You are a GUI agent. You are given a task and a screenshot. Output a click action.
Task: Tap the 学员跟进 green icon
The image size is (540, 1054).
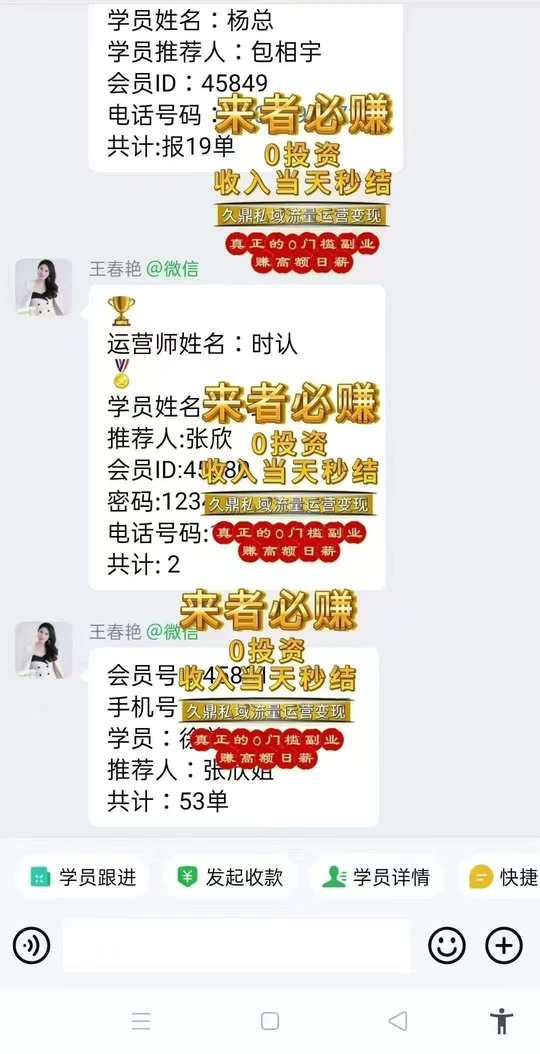40,877
